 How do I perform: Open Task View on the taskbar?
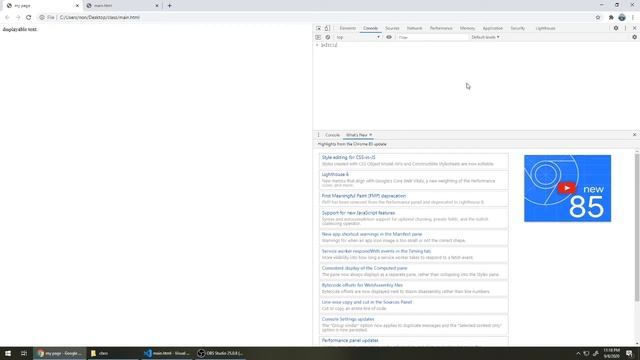(x=24, y=353)
